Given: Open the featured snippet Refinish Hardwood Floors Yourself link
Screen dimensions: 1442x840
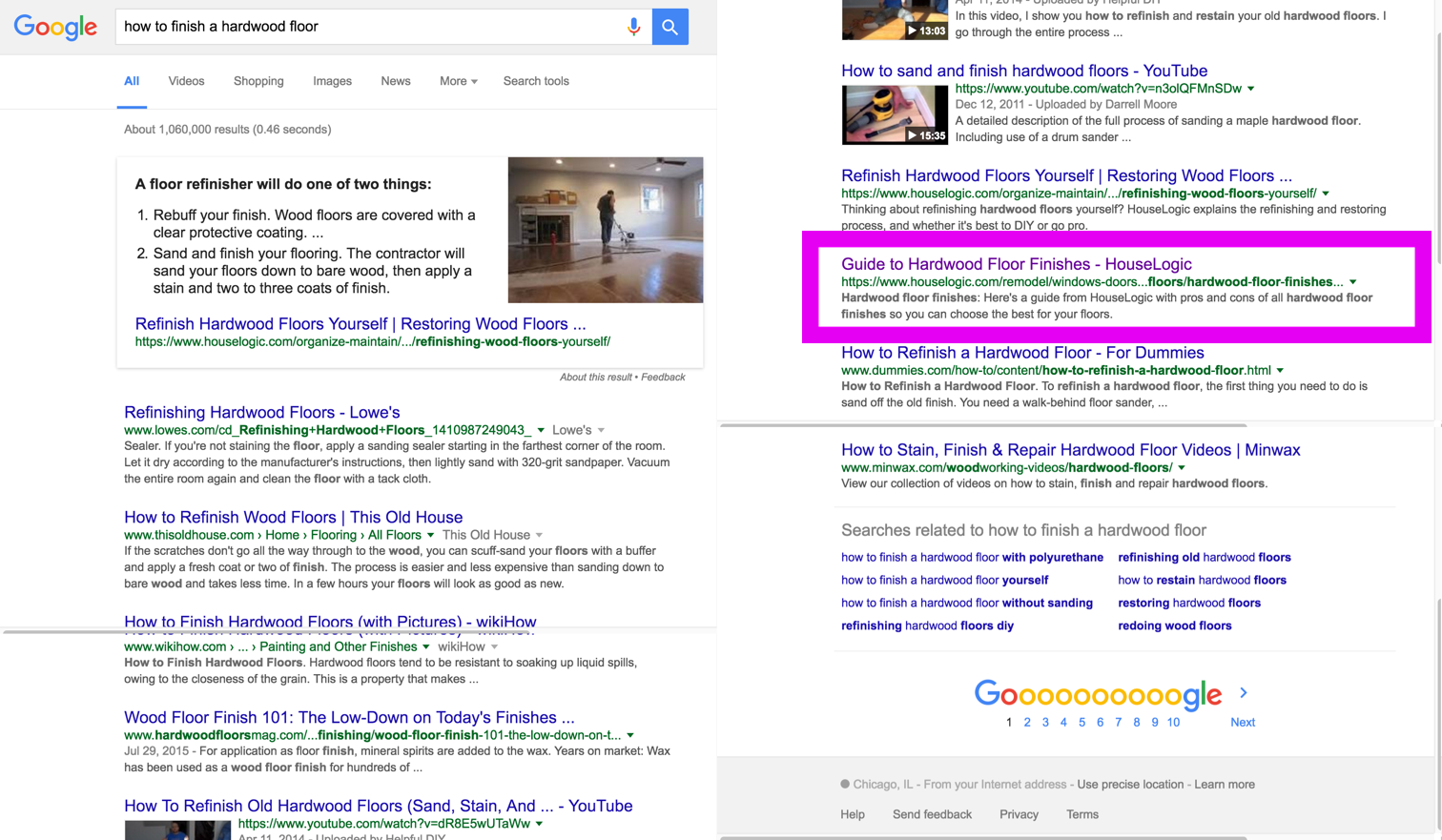Looking at the screenshot, I should pyautogui.click(x=360, y=324).
